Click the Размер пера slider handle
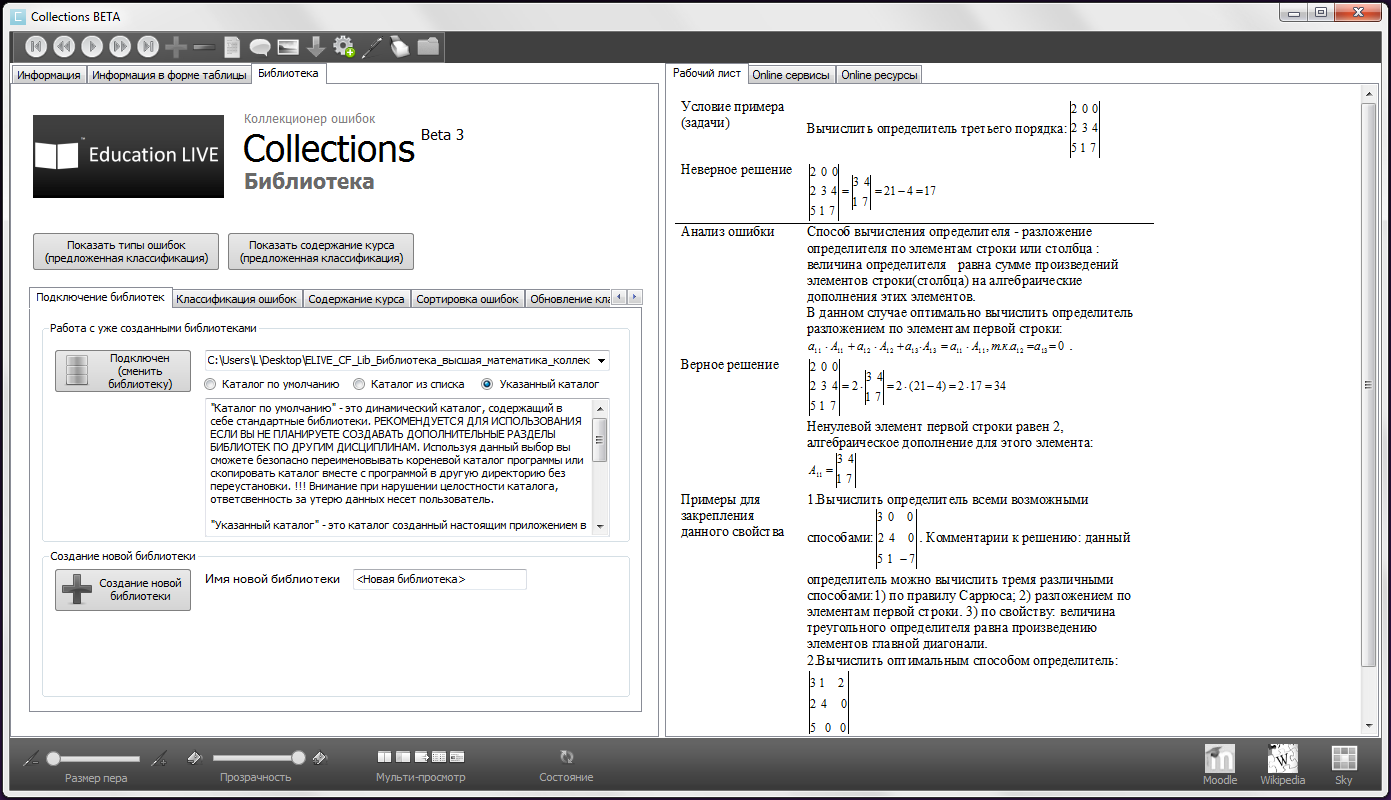1391x800 pixels. coord(53,758)
